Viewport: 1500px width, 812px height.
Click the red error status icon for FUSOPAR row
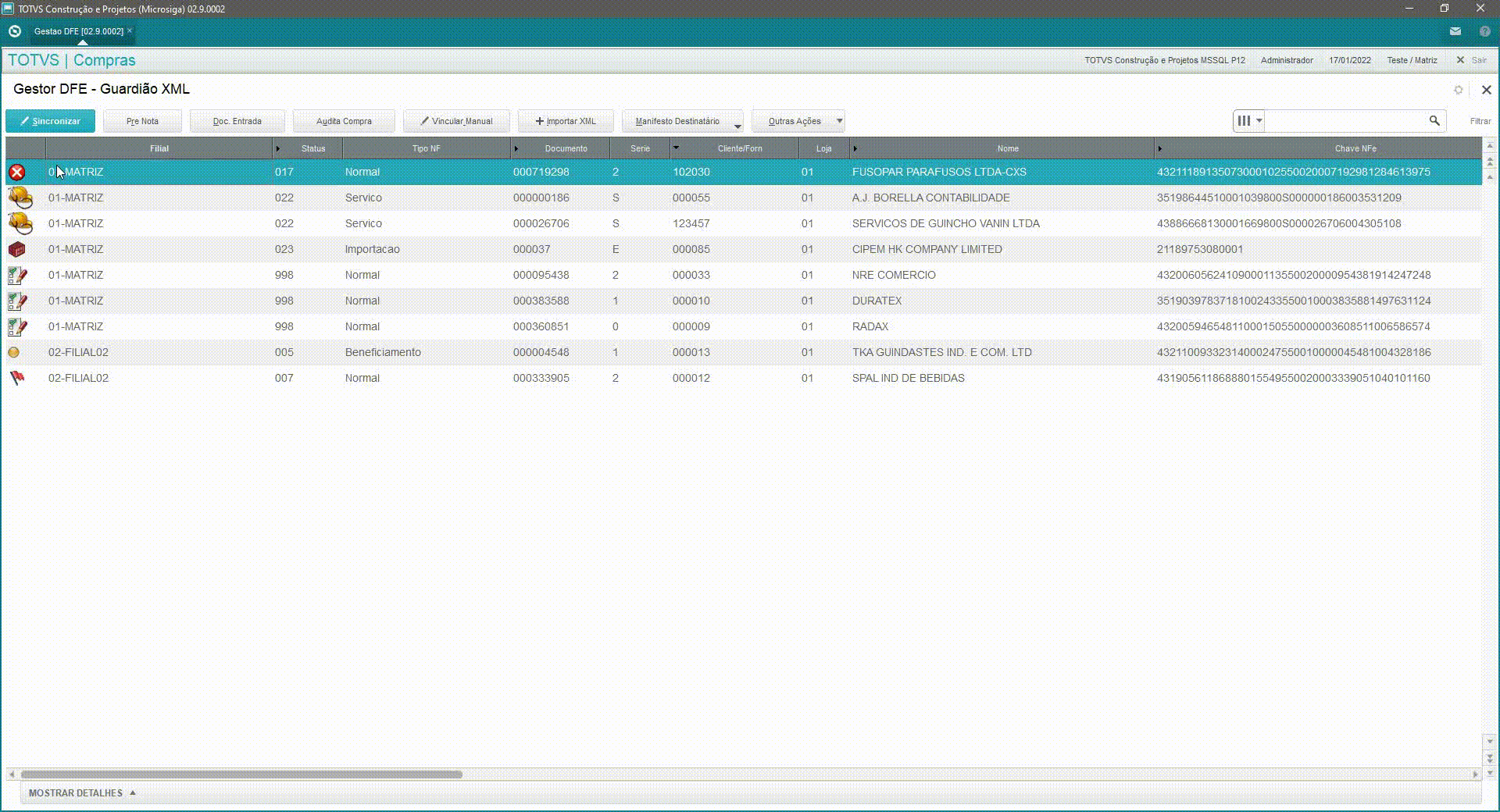[x=16, y=173]
